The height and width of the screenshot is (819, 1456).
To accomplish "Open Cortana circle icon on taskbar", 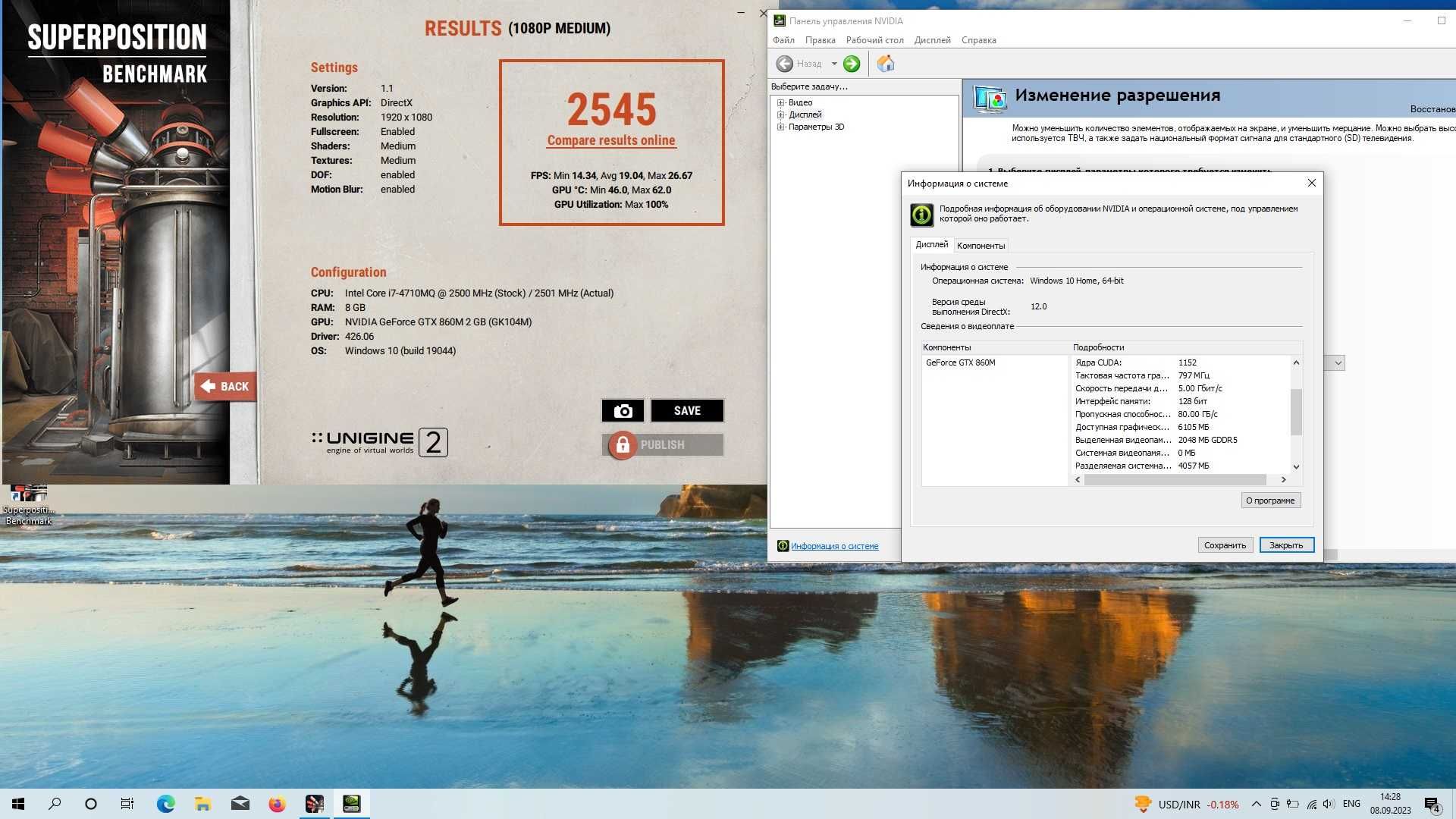I will (91, 804).
